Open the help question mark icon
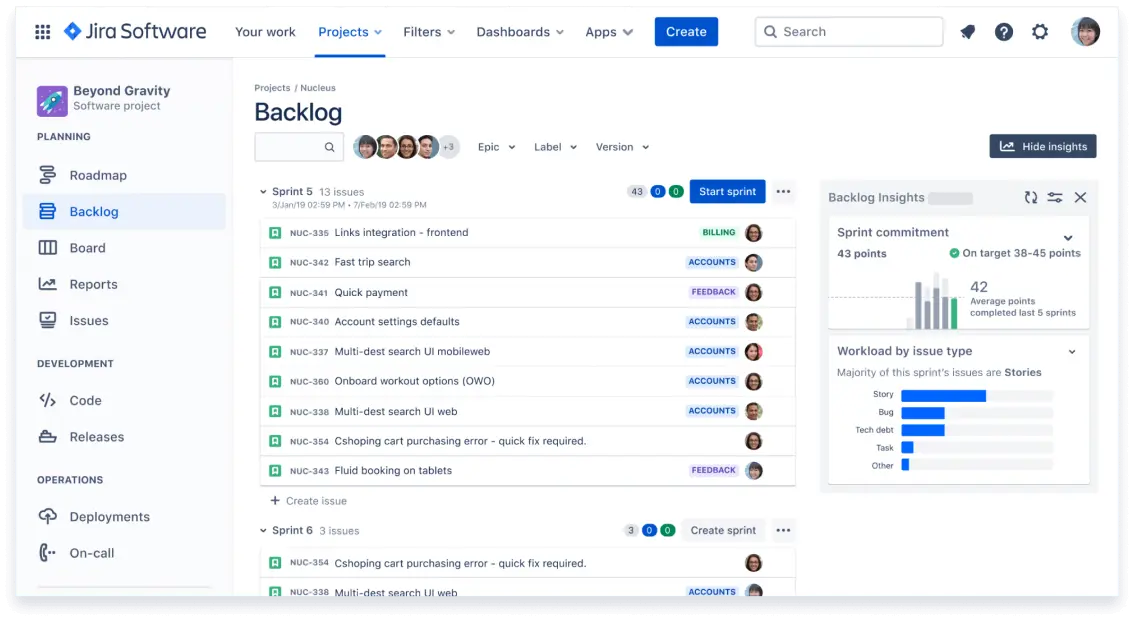This screenshot has height=620, width=1134. (1004, 32)
